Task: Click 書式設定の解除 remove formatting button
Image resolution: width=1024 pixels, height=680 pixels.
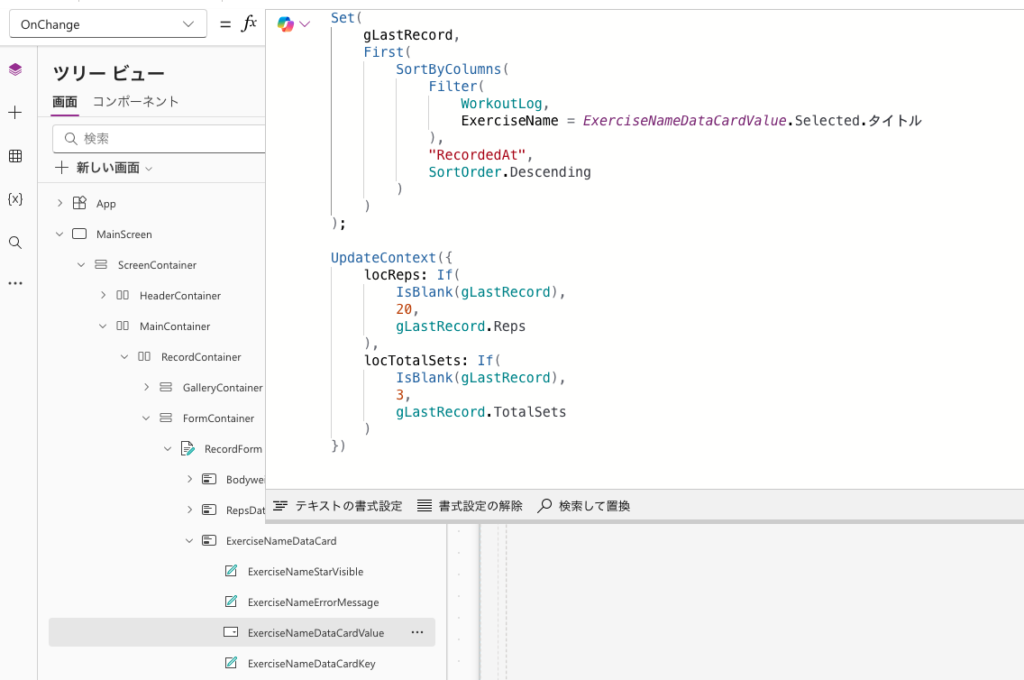Action: 470,506
